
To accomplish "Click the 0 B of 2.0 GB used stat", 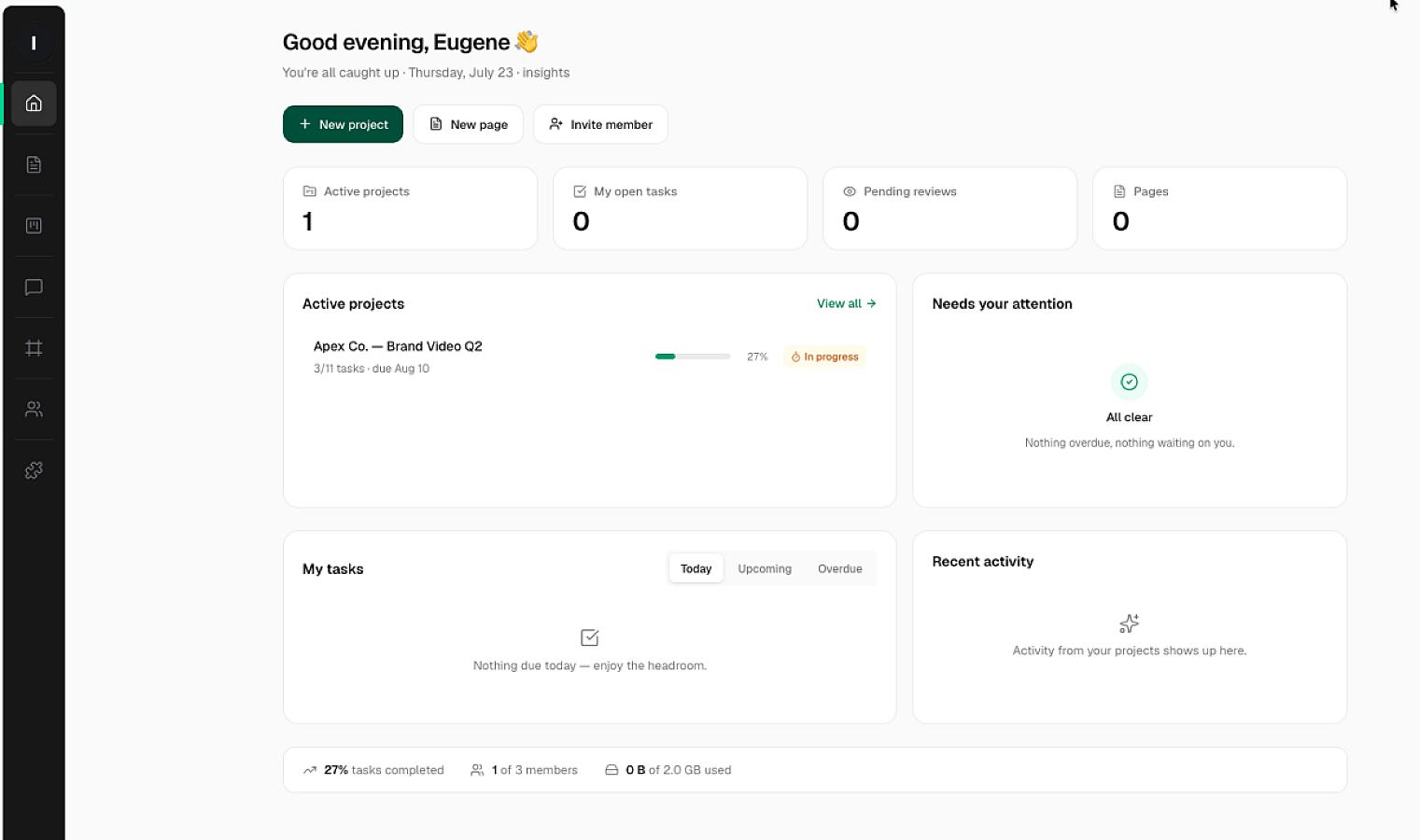I will click(668, 770).
